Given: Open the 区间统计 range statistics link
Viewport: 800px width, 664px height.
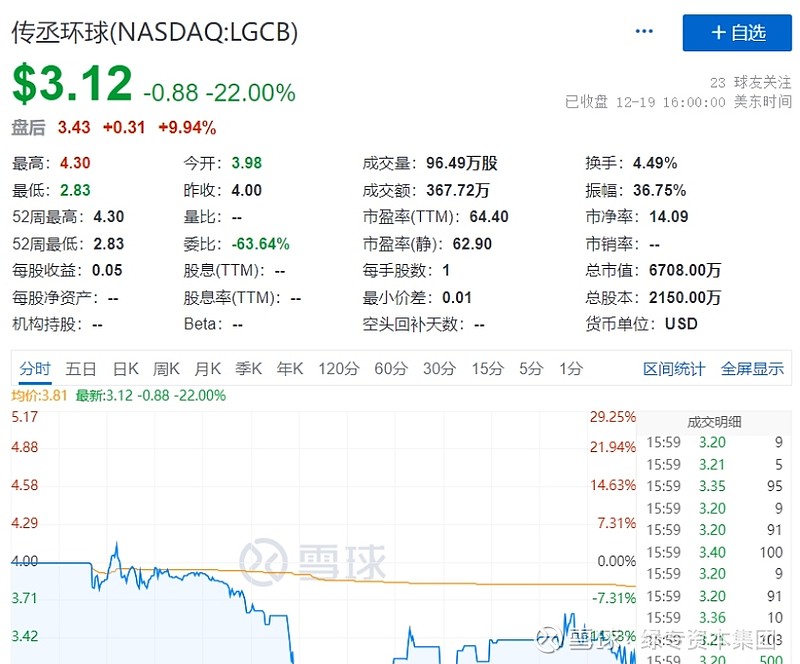Looking at the screenshot, I should [x=674, y=368].
